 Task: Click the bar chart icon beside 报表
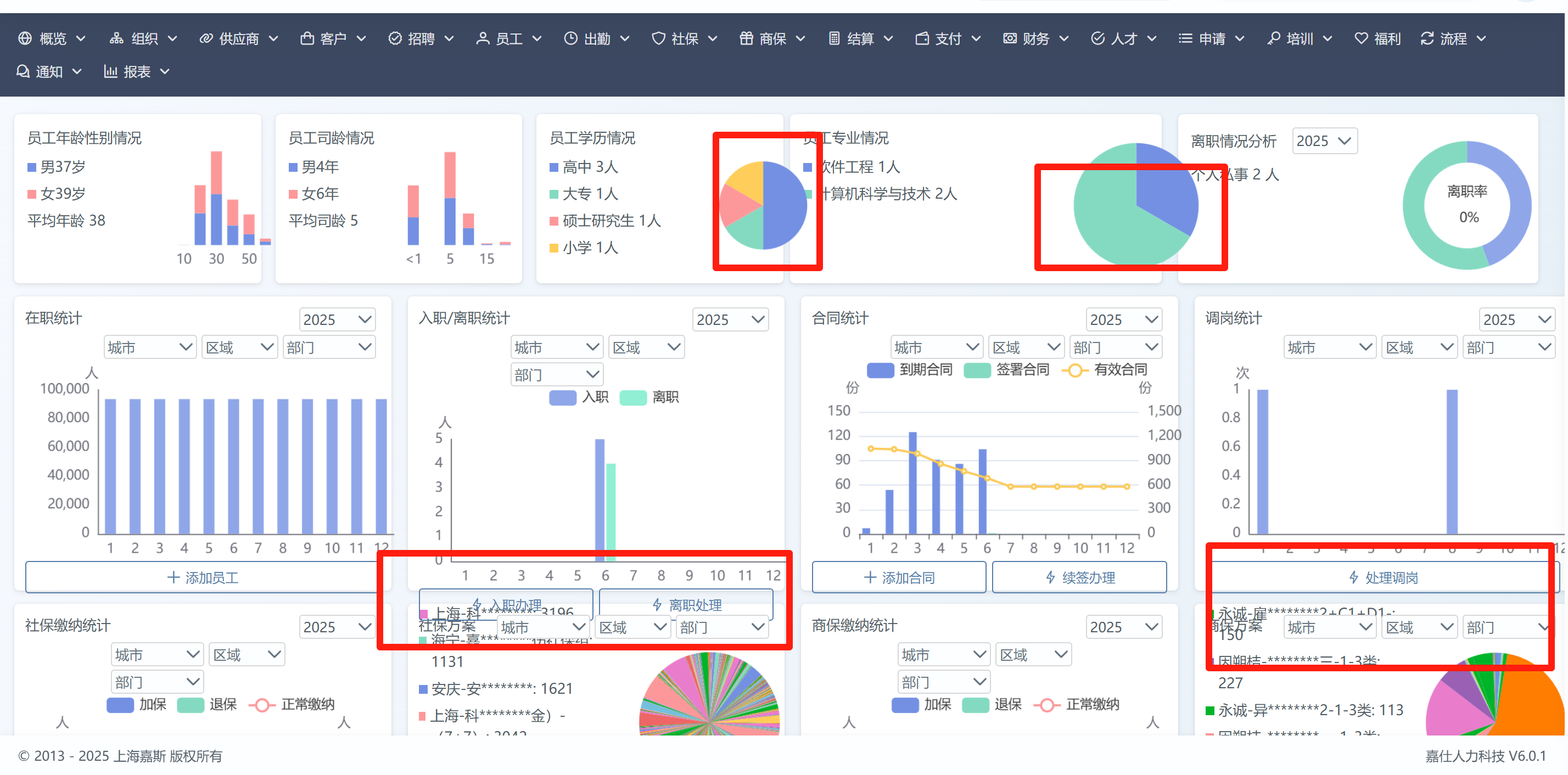[x=111, y=71]
